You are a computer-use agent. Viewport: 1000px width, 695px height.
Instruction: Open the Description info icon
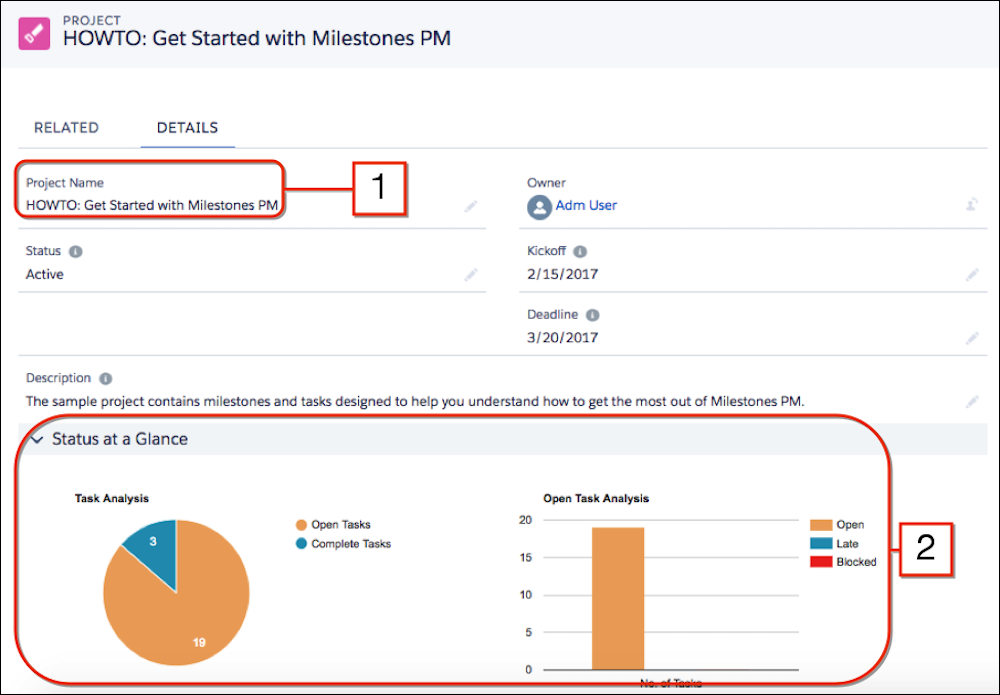point(106,379)
